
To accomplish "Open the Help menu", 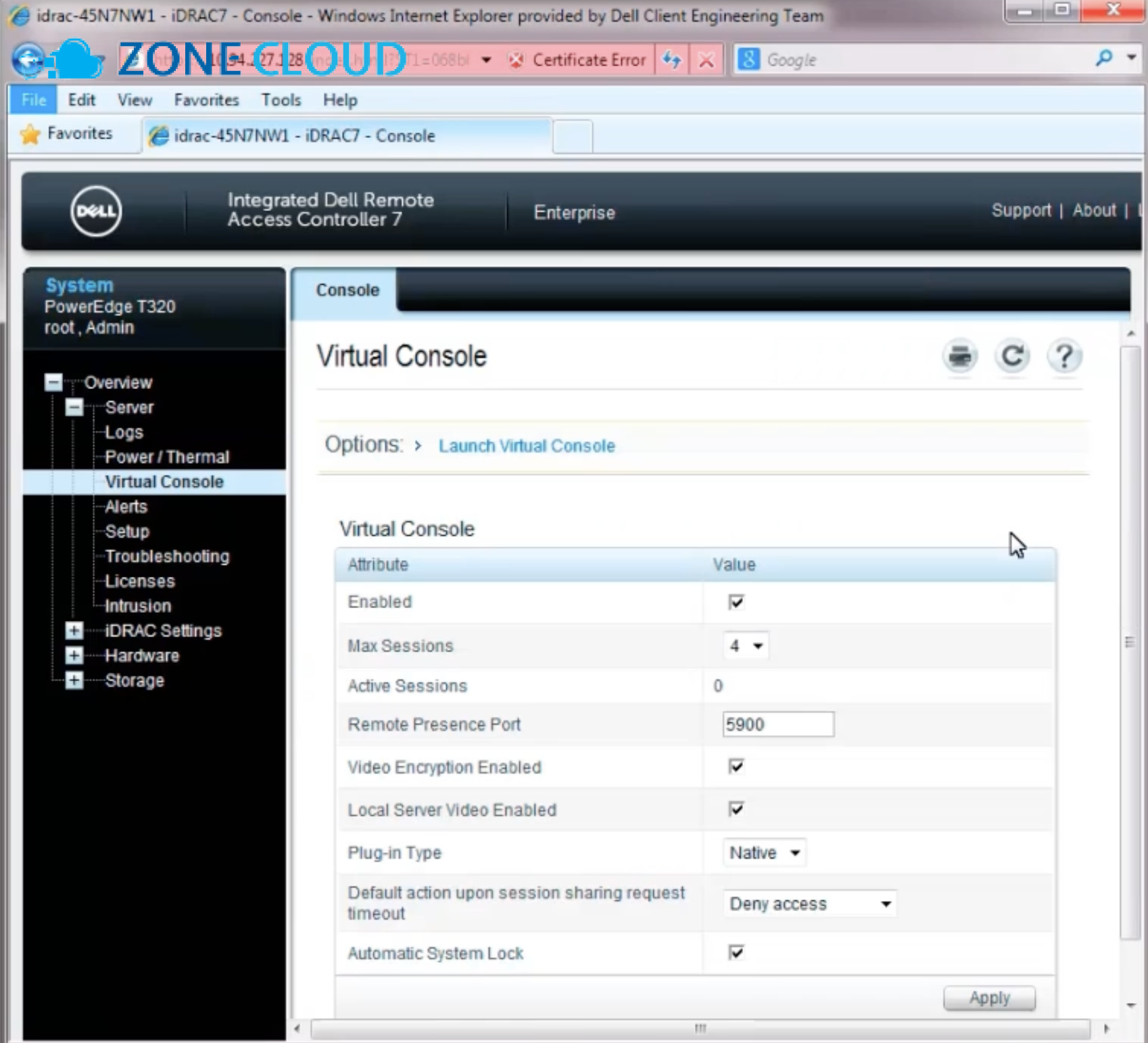I will coord(339,100).
